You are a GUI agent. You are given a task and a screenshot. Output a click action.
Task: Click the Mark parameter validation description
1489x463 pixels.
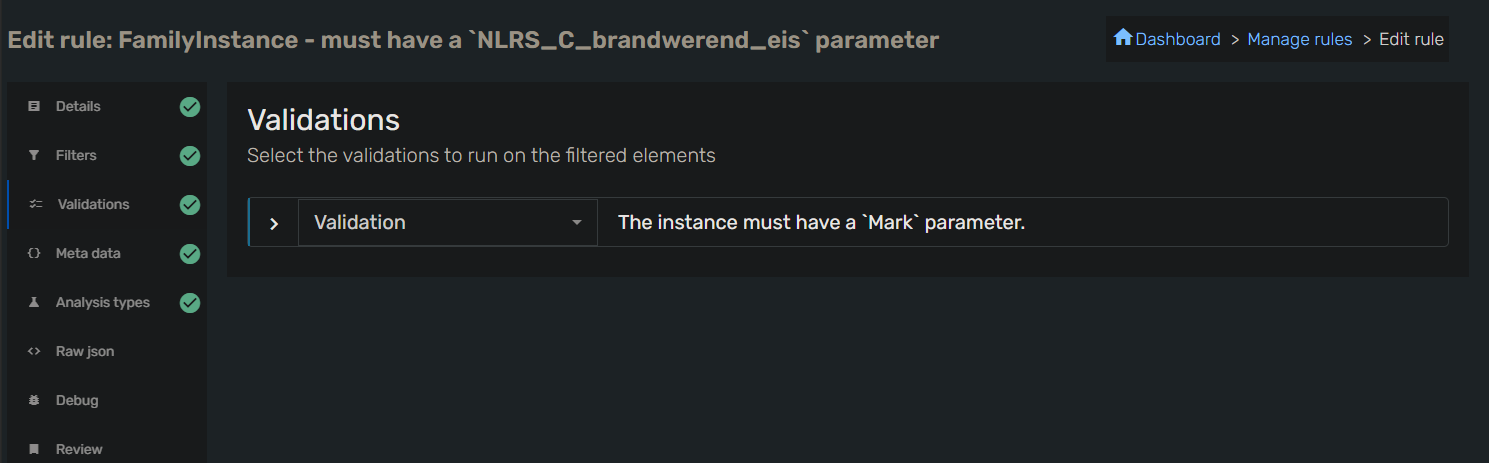point(821,223)
